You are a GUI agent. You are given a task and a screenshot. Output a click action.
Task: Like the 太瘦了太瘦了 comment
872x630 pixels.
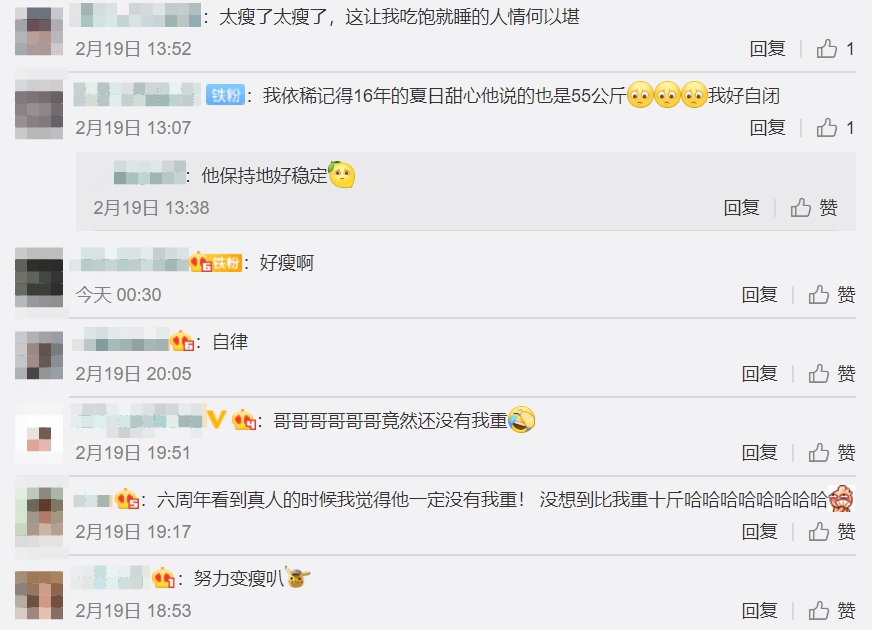pyautogui.click(x=835, y=49)
